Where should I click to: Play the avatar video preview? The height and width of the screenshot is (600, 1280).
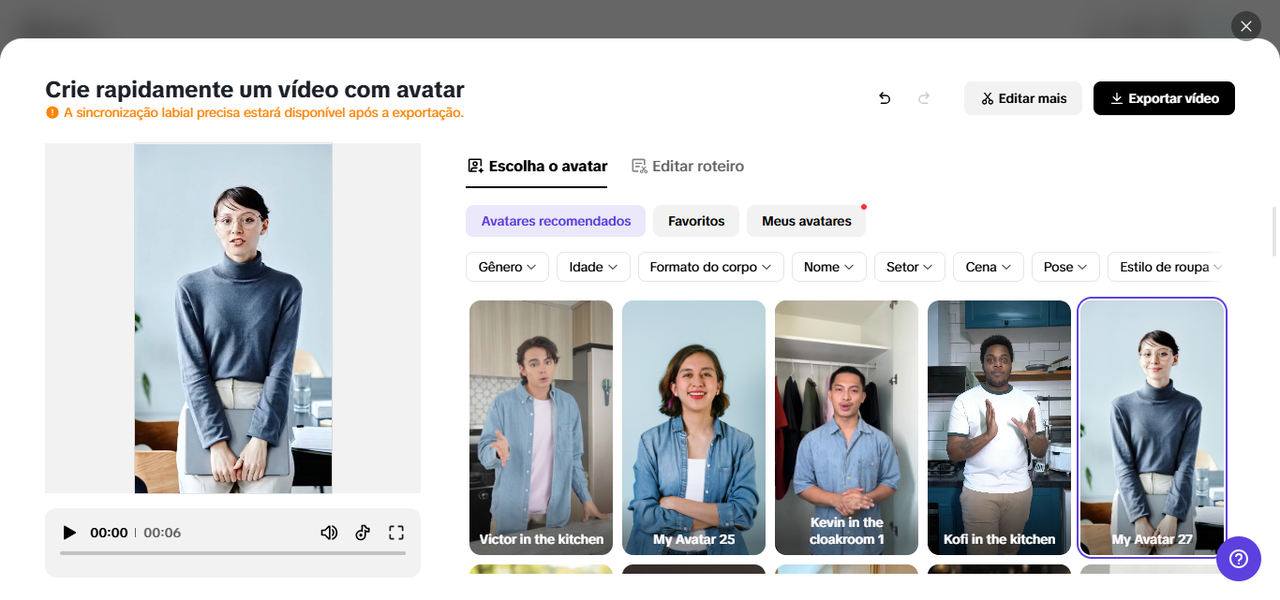point(69,533)
